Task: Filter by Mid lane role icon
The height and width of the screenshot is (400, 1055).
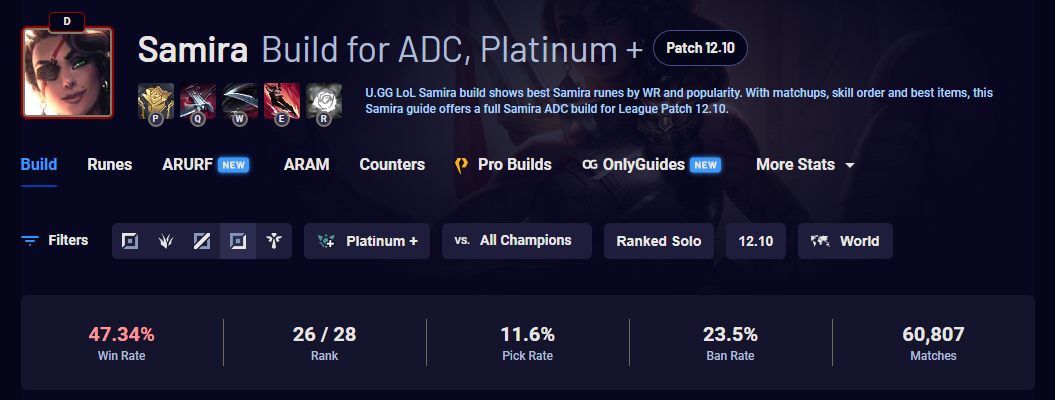Action: click(x=202, y=241)
